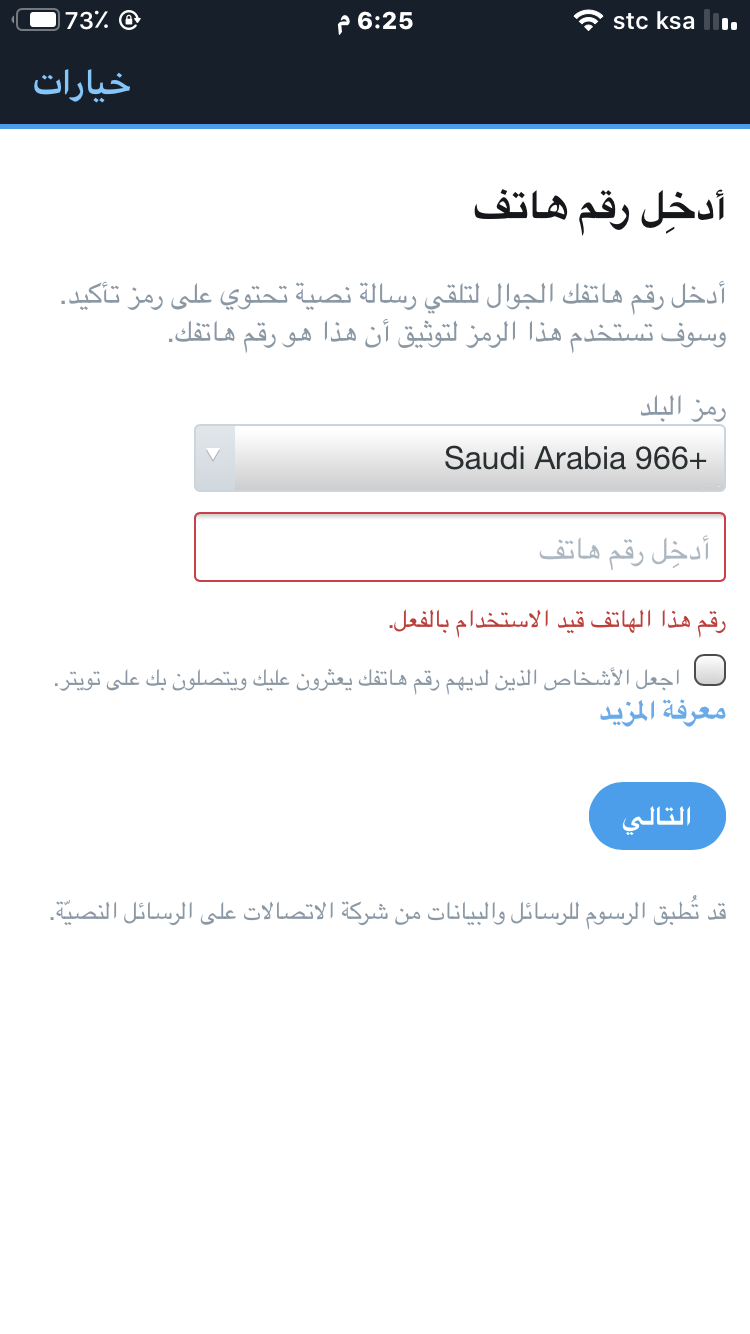Viewport: 750px width, 1334px height.
Task: Enable the find-by-phone-number checkbox
Action: 709,671
